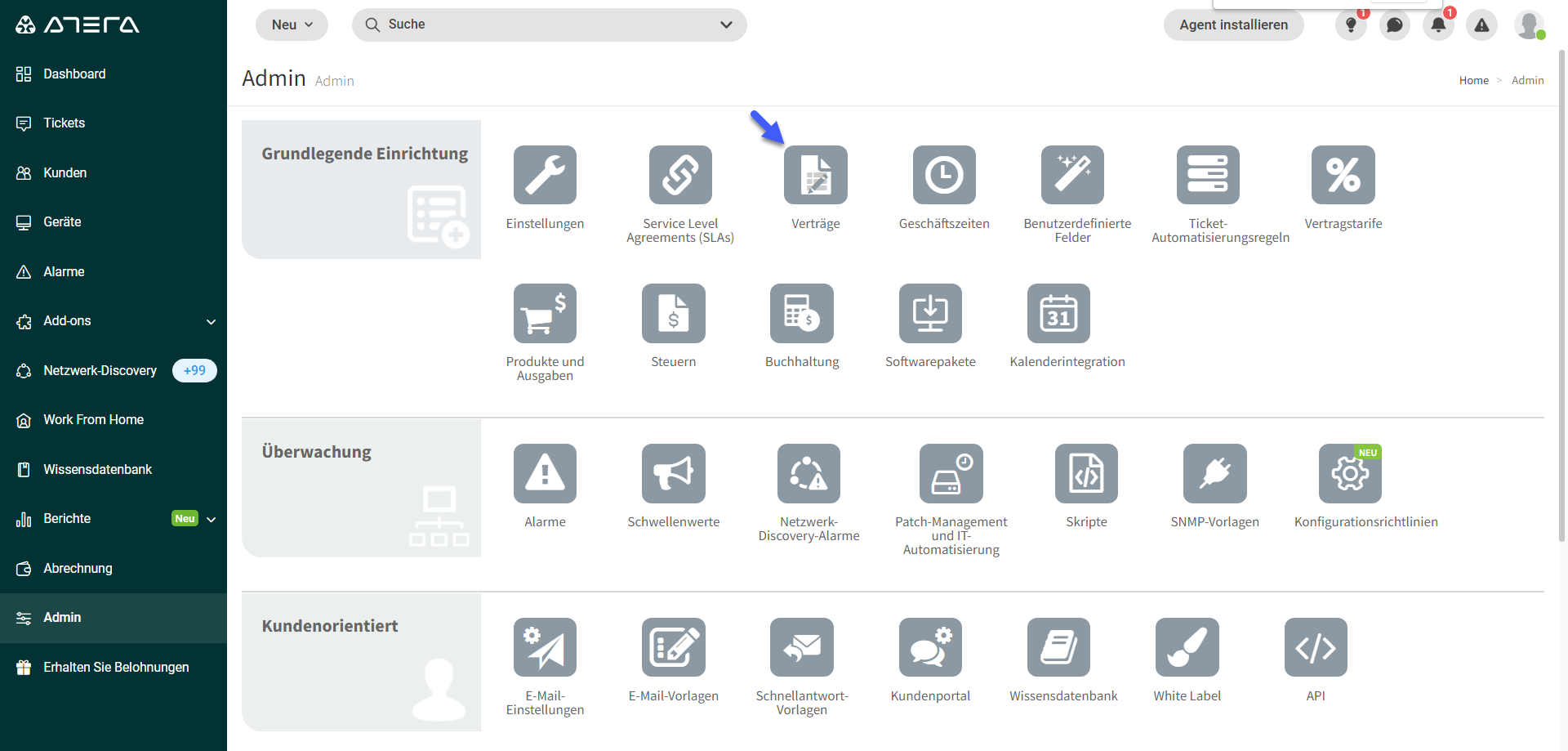Open Kunden in sidebar
The height and width of the screenshot is (751, 1568).
pyautogui.click(x=114, y=172)
